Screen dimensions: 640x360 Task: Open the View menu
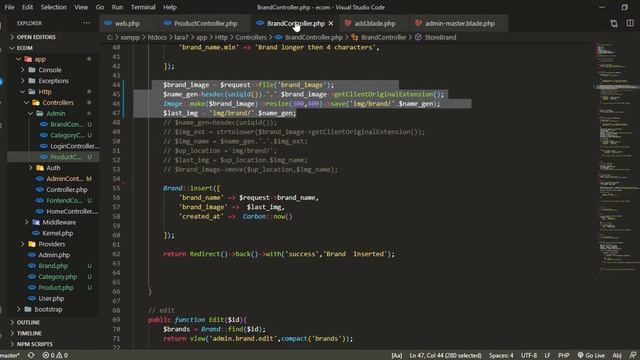tap(81, 7)
